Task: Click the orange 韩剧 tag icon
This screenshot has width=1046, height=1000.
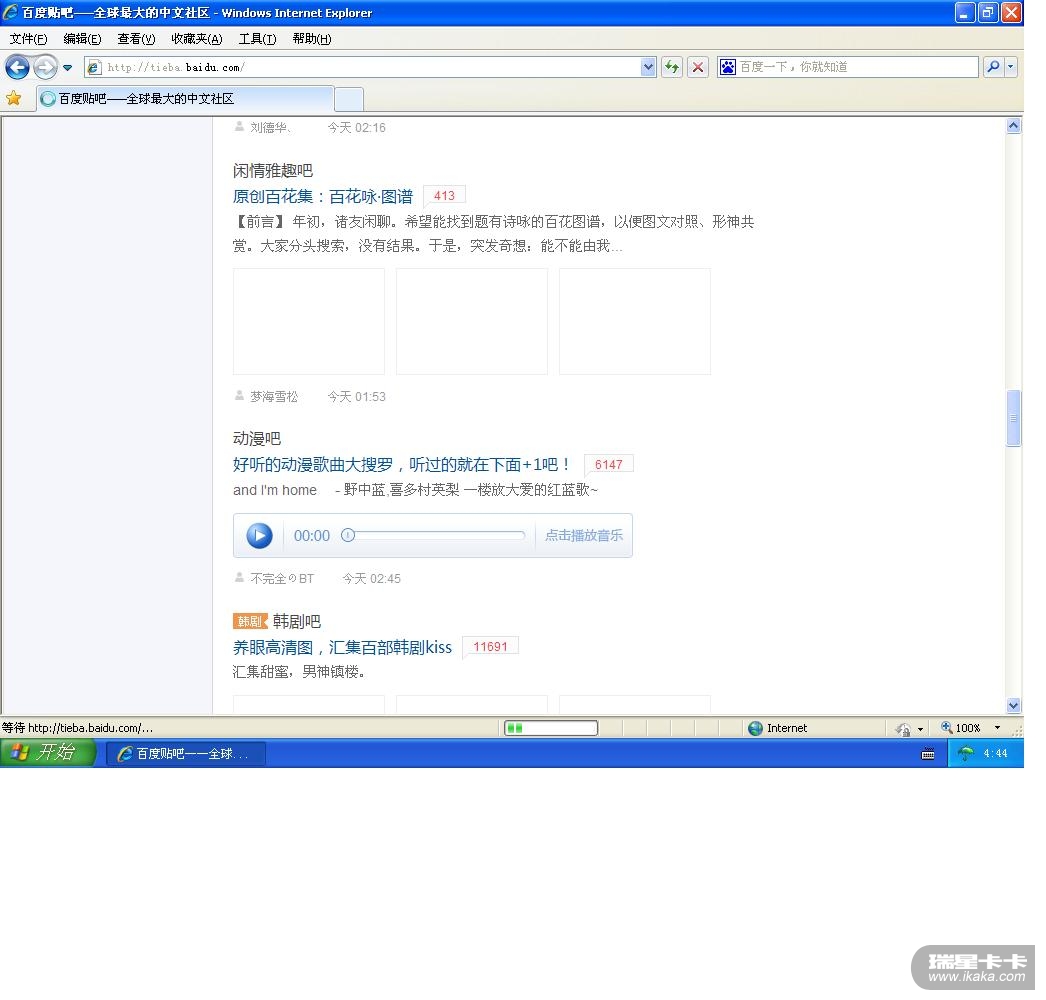Action: (250, 622)
